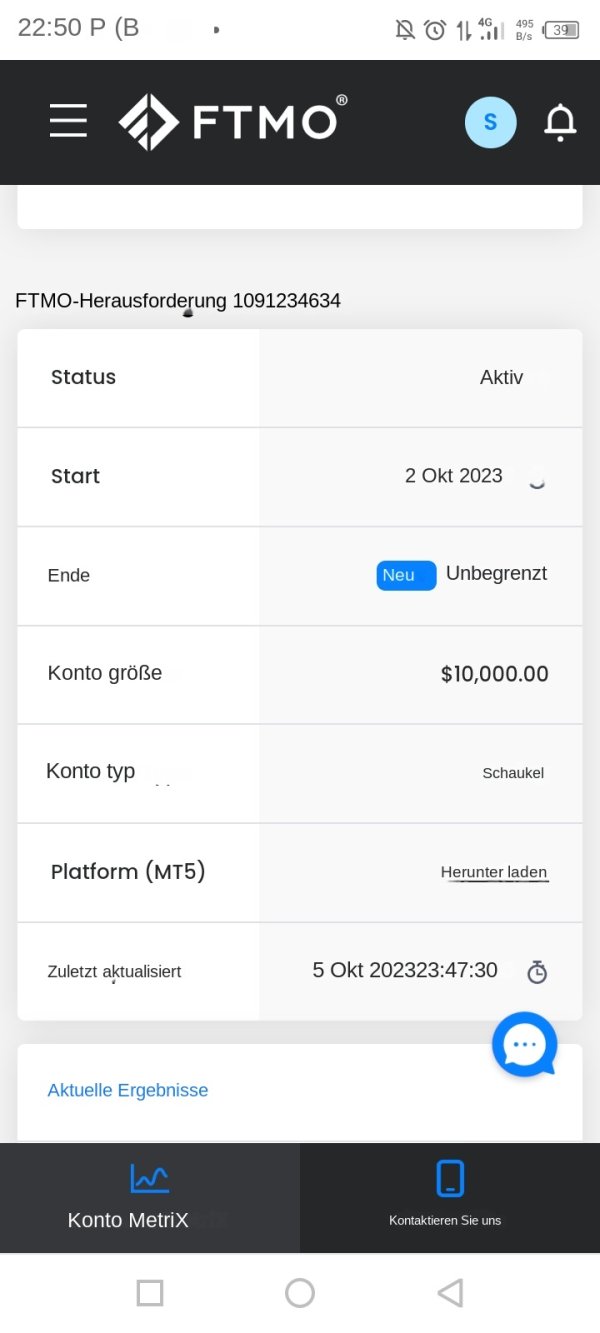Viewport: 600px width, 1333px height.
Task: Tap the Android back button
Action: coord(450,1293)
